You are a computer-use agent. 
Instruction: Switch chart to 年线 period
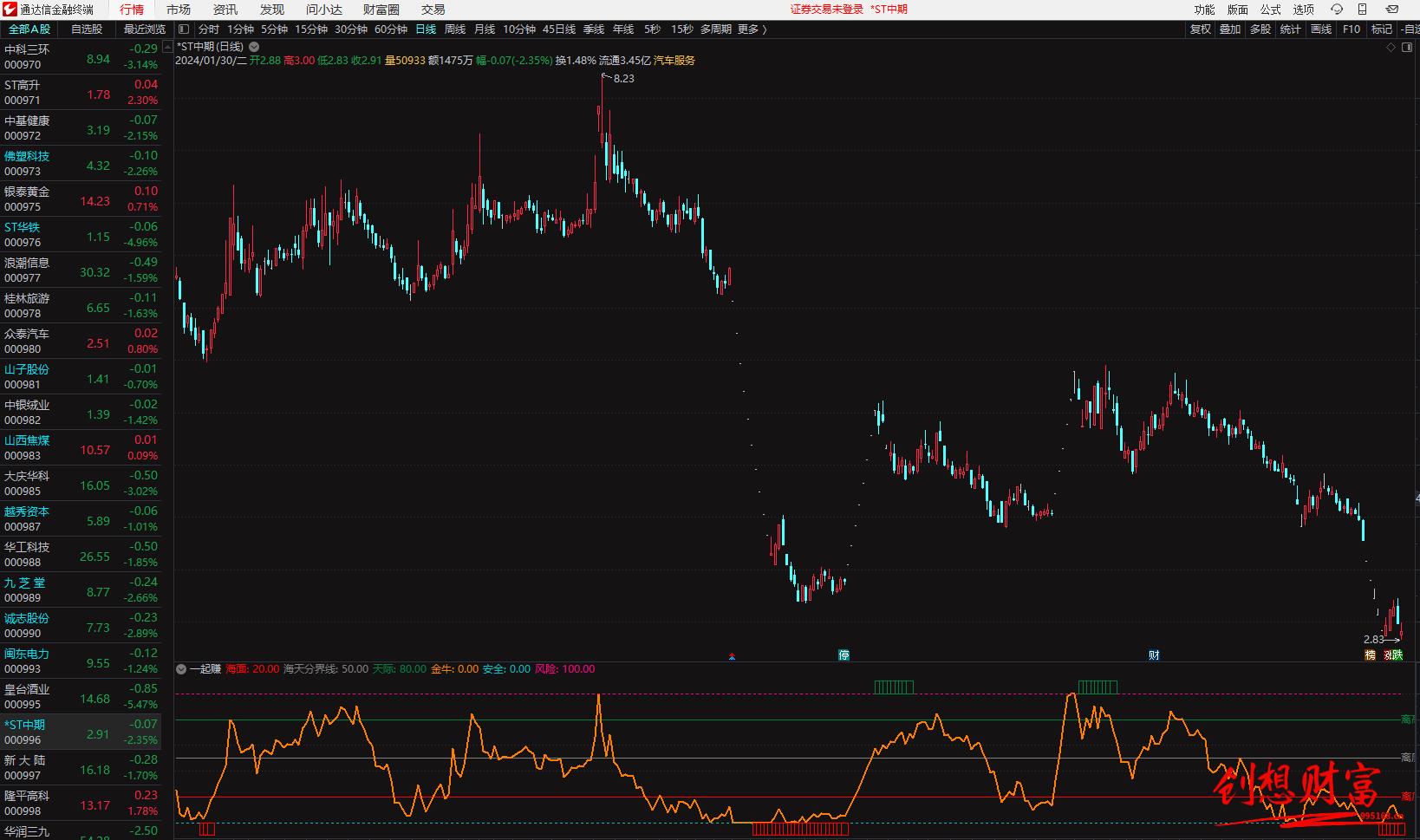point(623,29)
